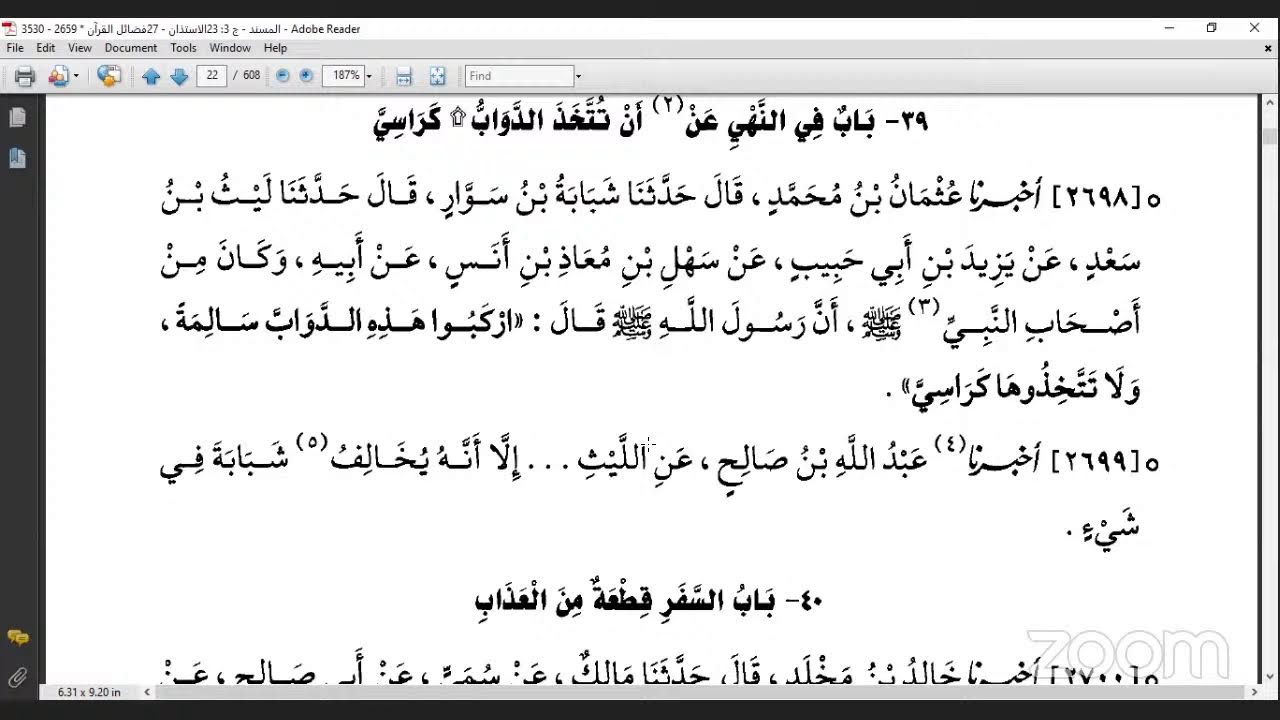This screenshot has width=1280, height=720.
Task: Click the page number field showing 22
Action: (212, 75)
